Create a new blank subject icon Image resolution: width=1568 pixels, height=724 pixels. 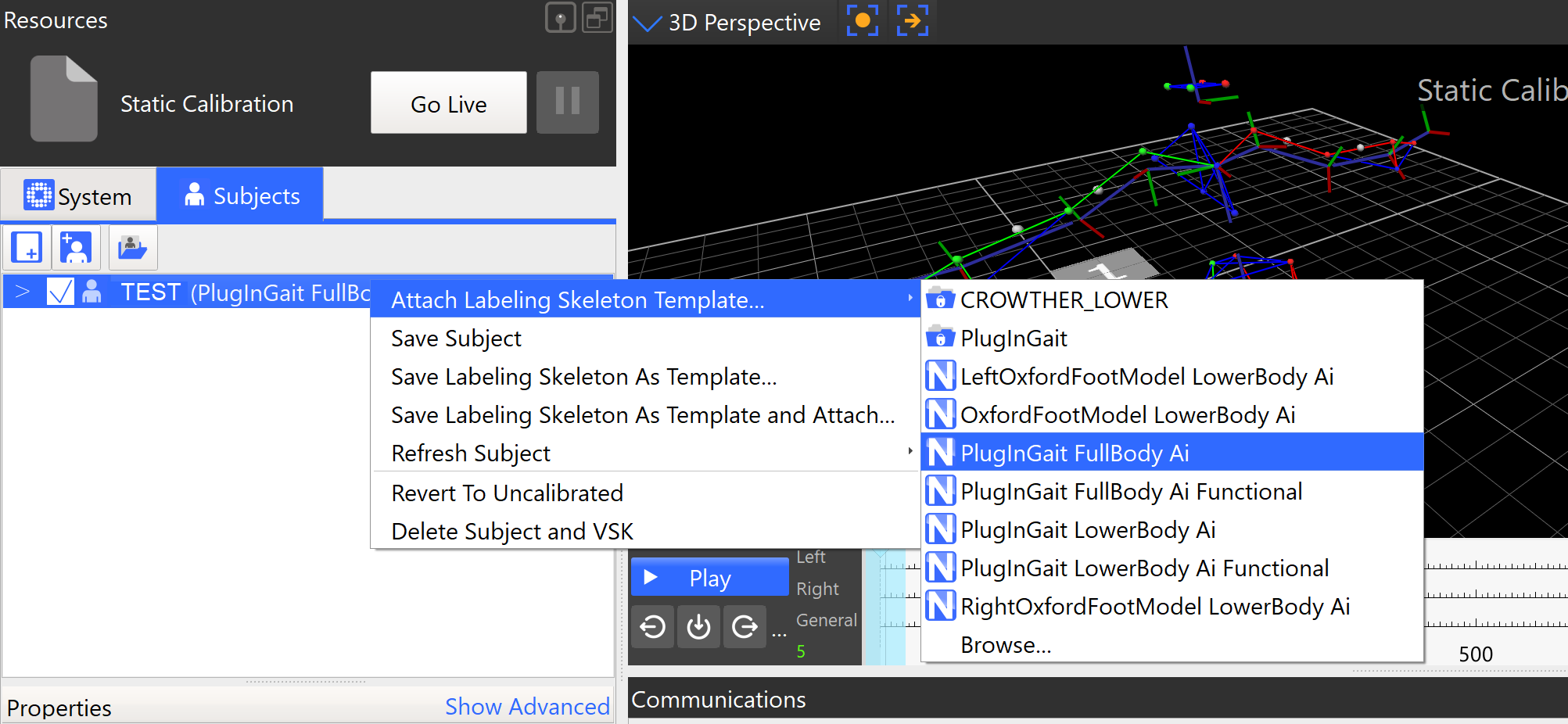pyautogui.click(x=27, y=248)
